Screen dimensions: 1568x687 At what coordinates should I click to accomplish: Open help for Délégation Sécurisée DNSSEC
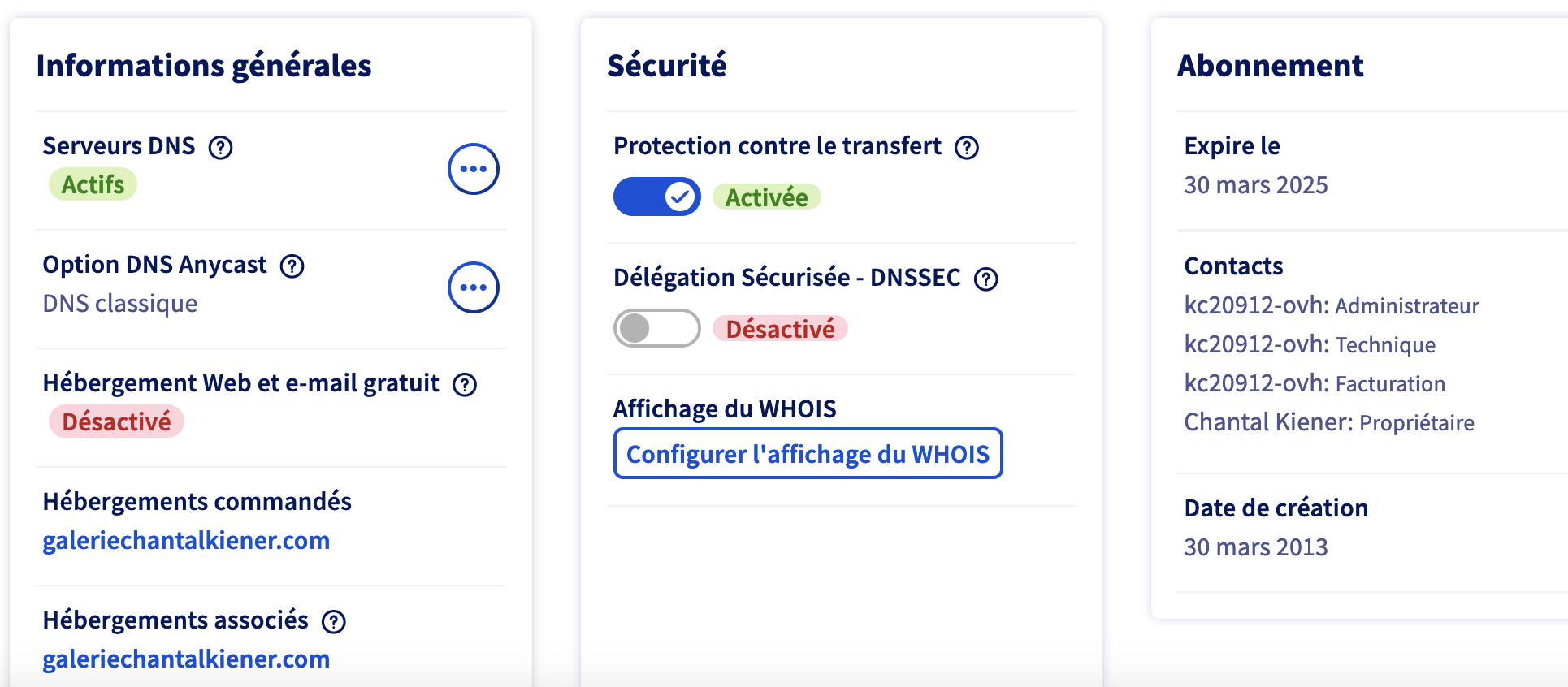[x=986, y=279]
